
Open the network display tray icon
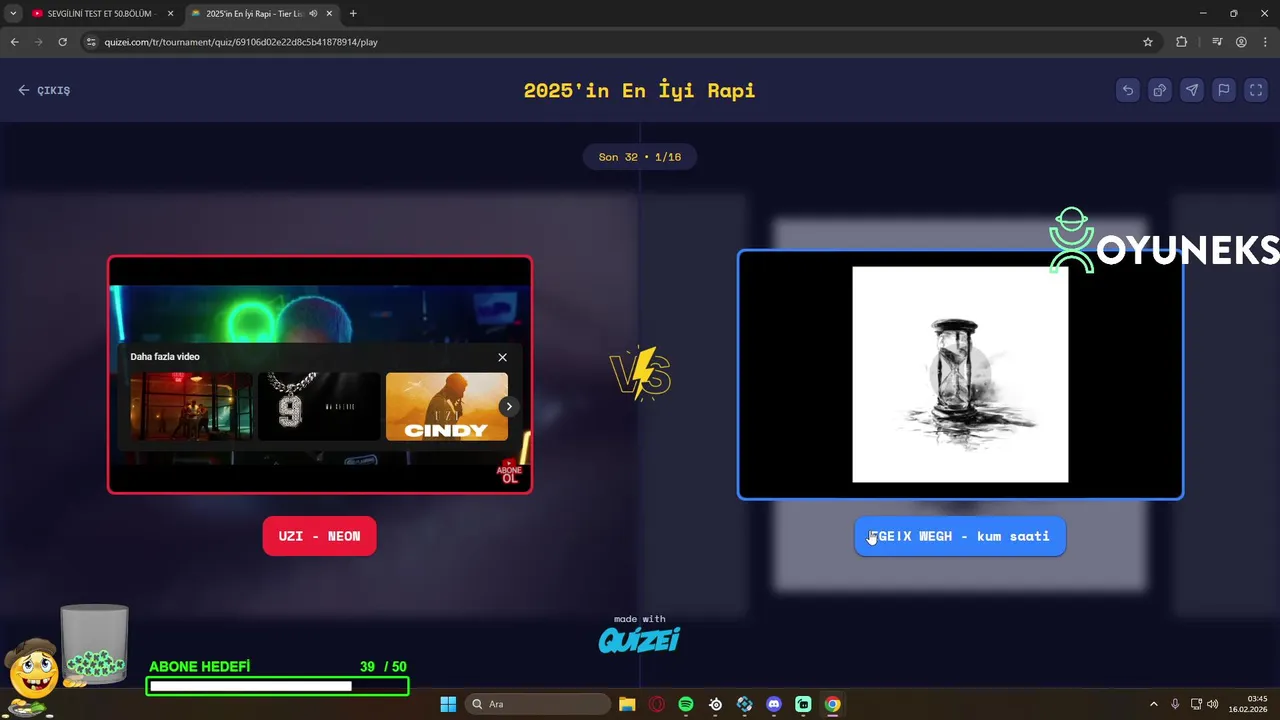point(1196,704)
